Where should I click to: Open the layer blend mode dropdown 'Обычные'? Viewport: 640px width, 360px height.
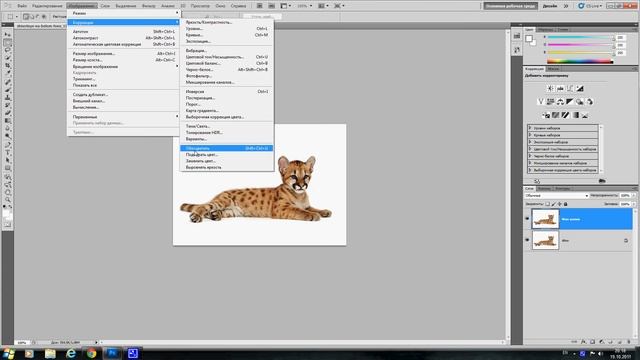point(556,196)
